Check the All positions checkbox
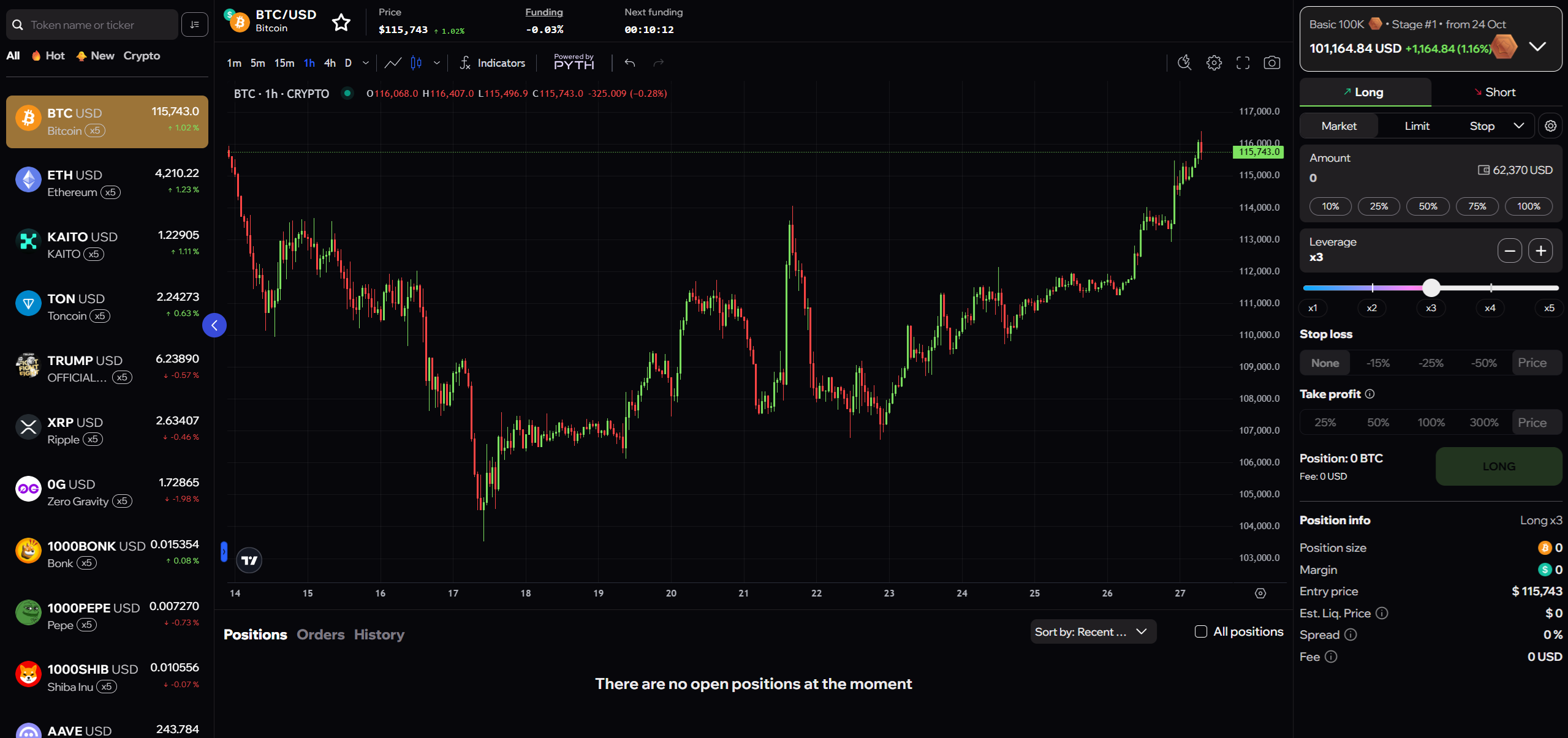1568x738 pixels. pyautogui.click(x=1201, y=631)
